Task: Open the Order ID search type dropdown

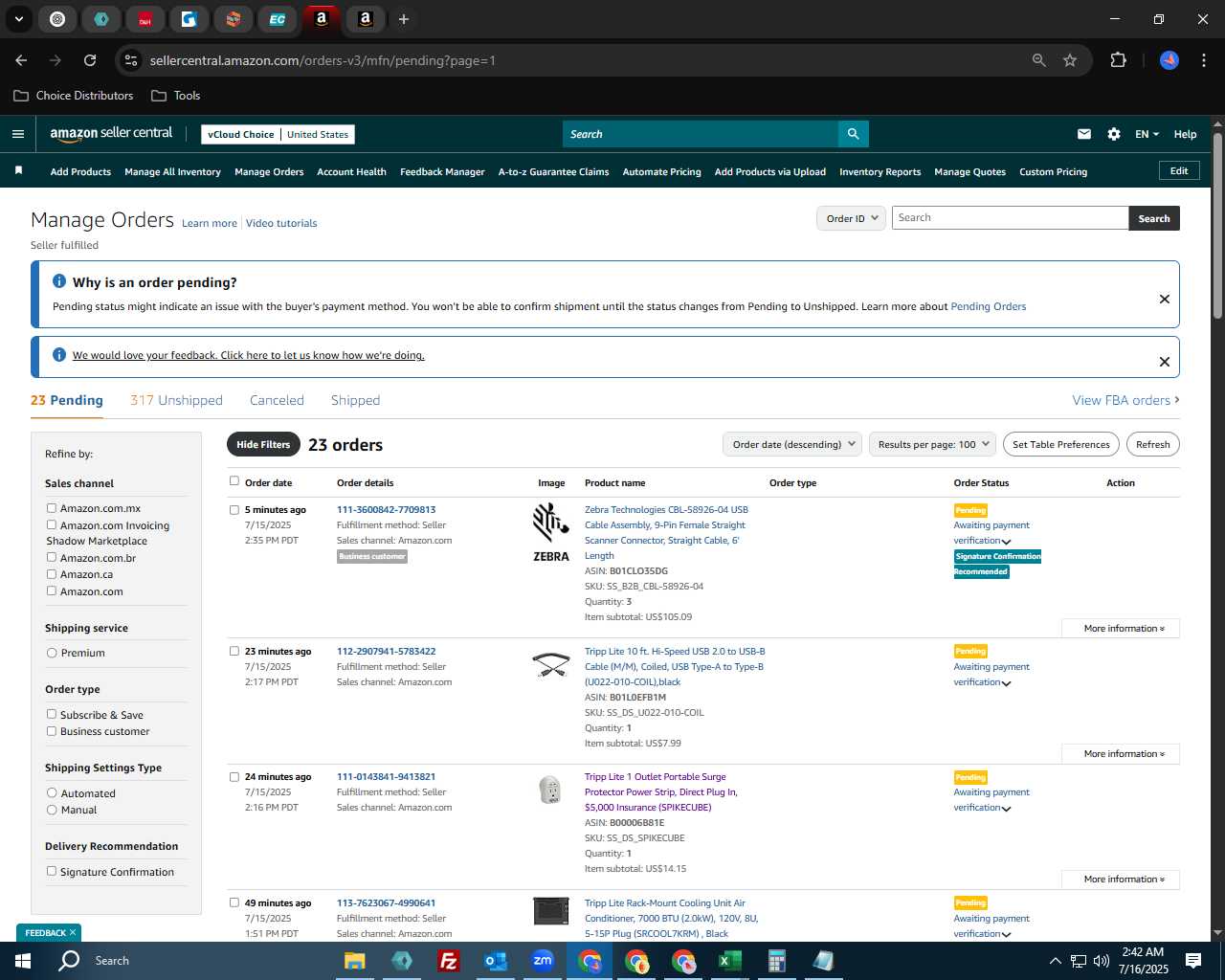Action: pyautogui.click(x=852, y=218)
